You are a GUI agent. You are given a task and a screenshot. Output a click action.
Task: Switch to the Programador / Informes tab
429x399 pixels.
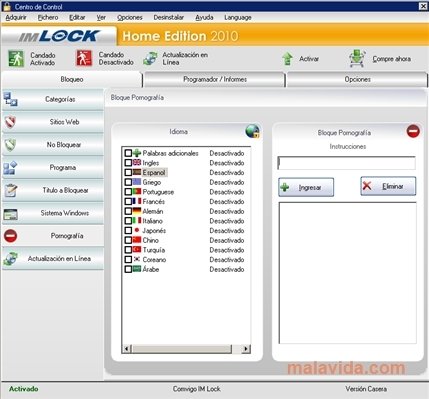click(x=215, y=79)
